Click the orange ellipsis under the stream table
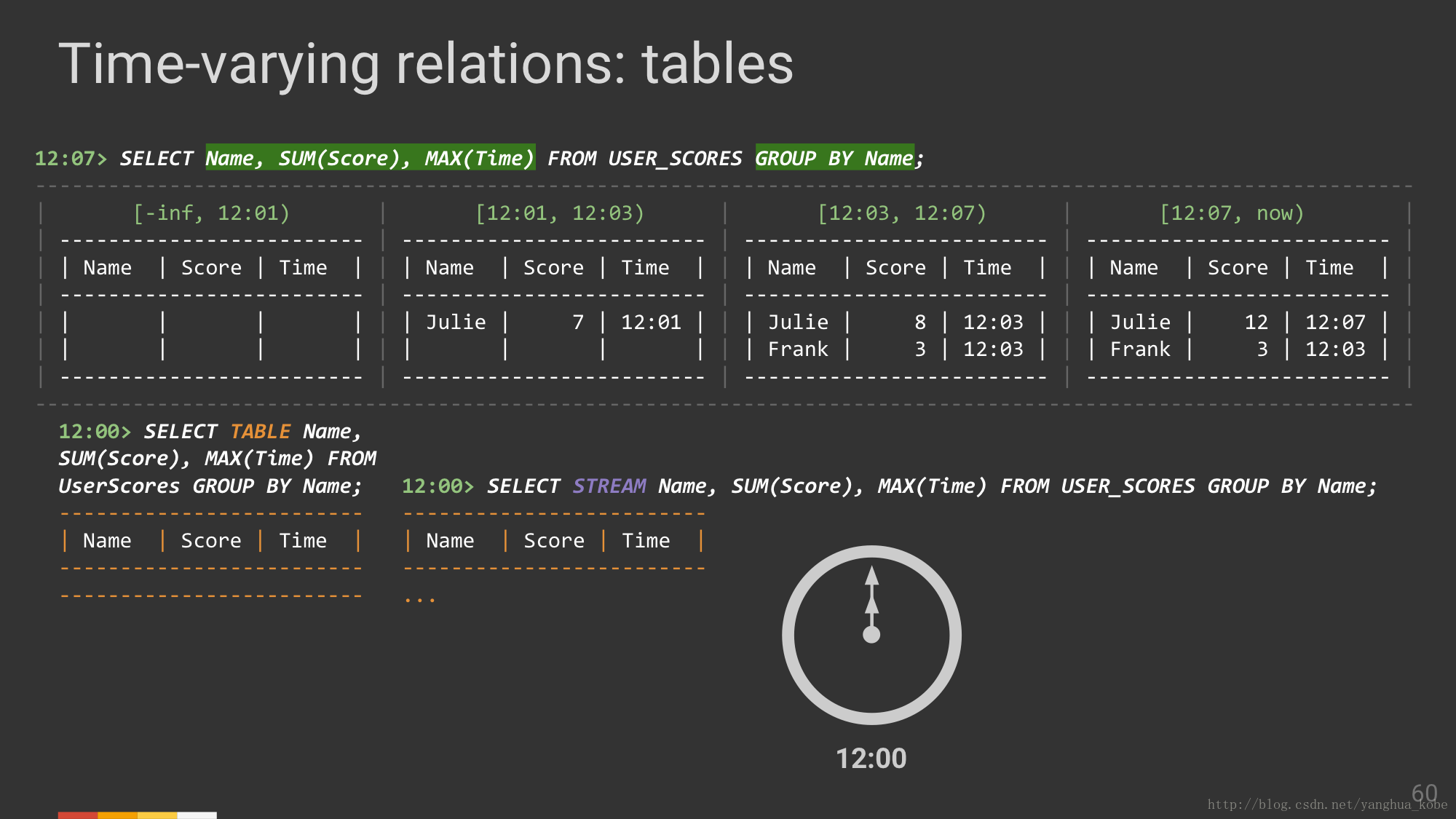Screen dimensions: 1456x819 420,600
